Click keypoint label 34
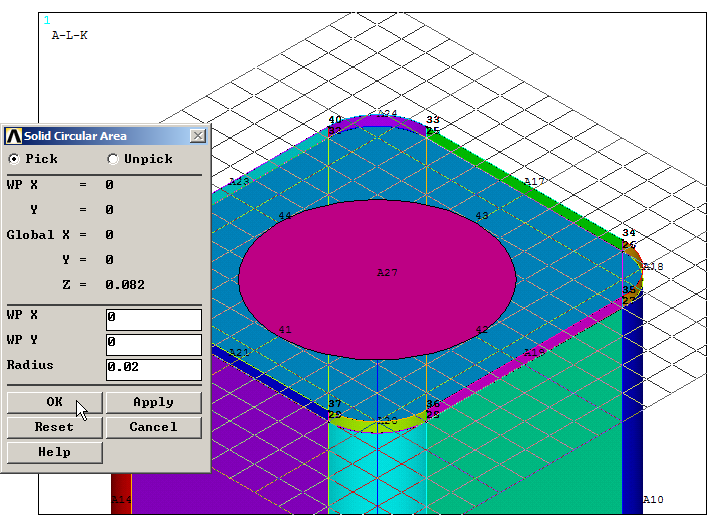 tap(629, 233)
